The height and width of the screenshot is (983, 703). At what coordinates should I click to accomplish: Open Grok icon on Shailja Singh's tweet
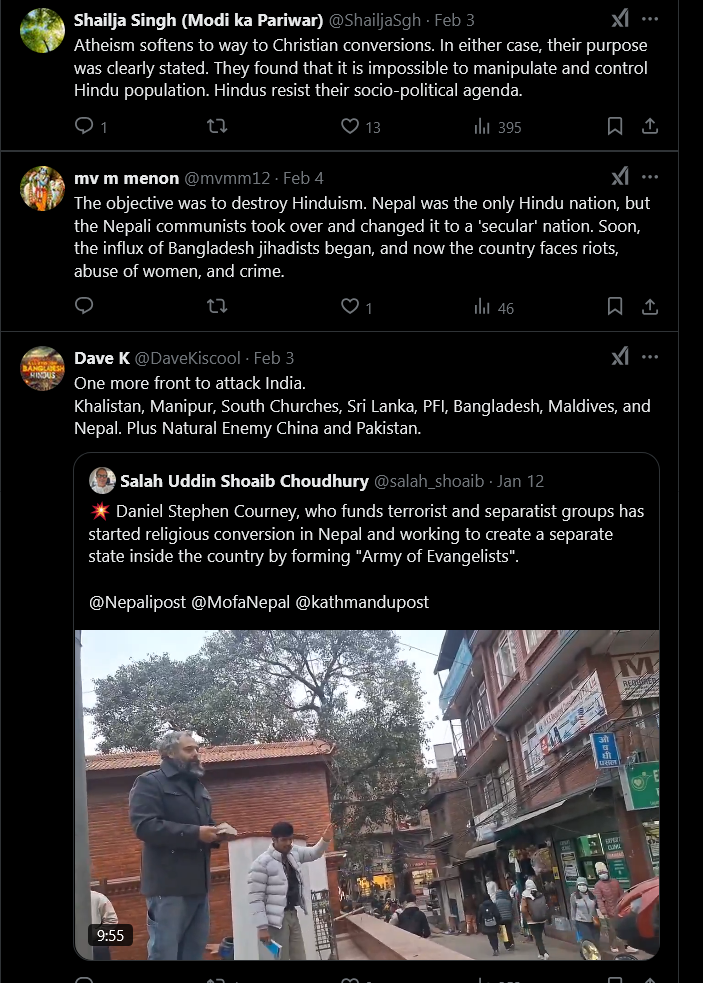coord(620,20)
